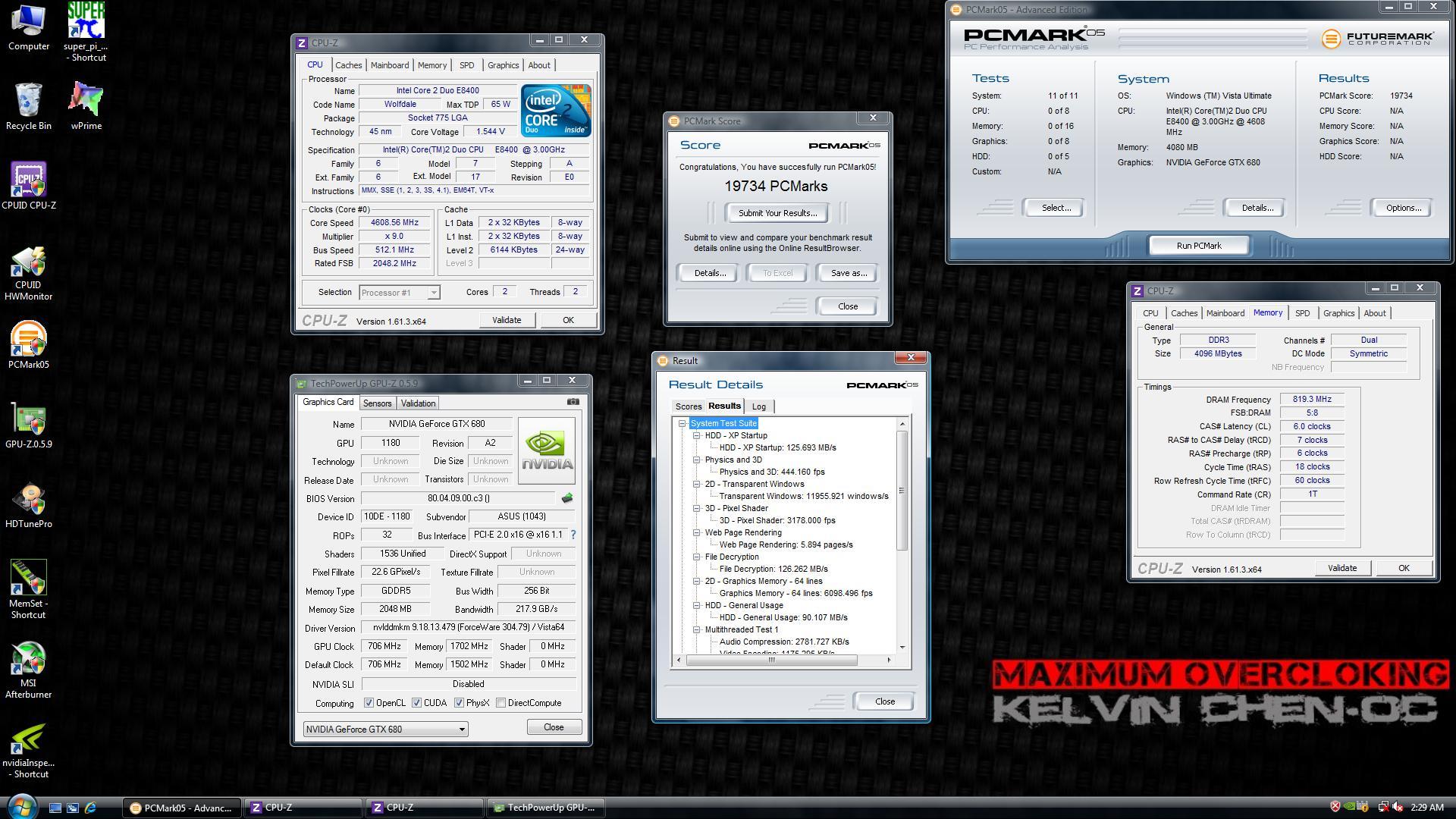Viewport: 1456px width, 819px height.
Task: Open the Sensors tab in GPU-Z
Action: [x=377, y=403]
